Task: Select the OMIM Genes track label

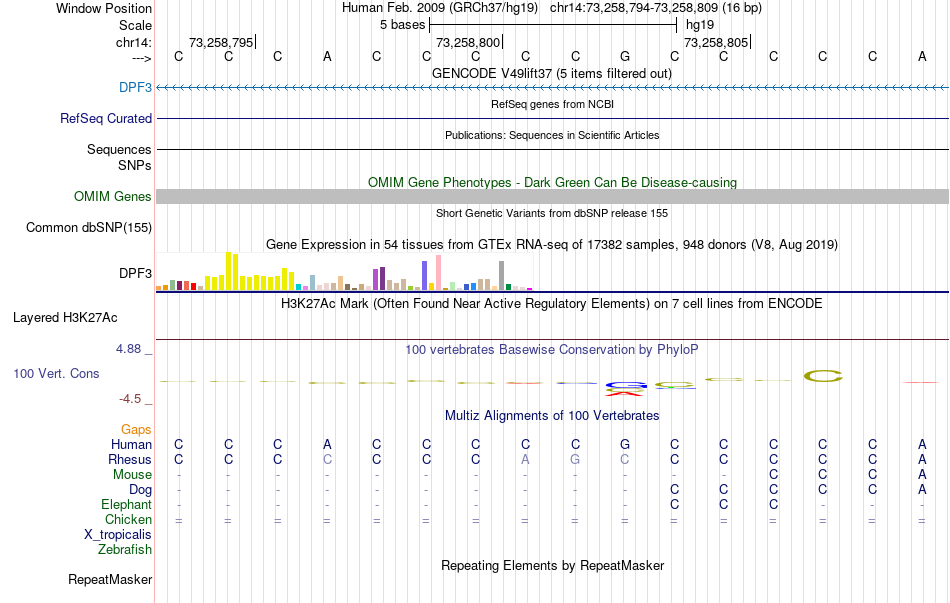Action: pyautogui.click(x=112, y=197)
